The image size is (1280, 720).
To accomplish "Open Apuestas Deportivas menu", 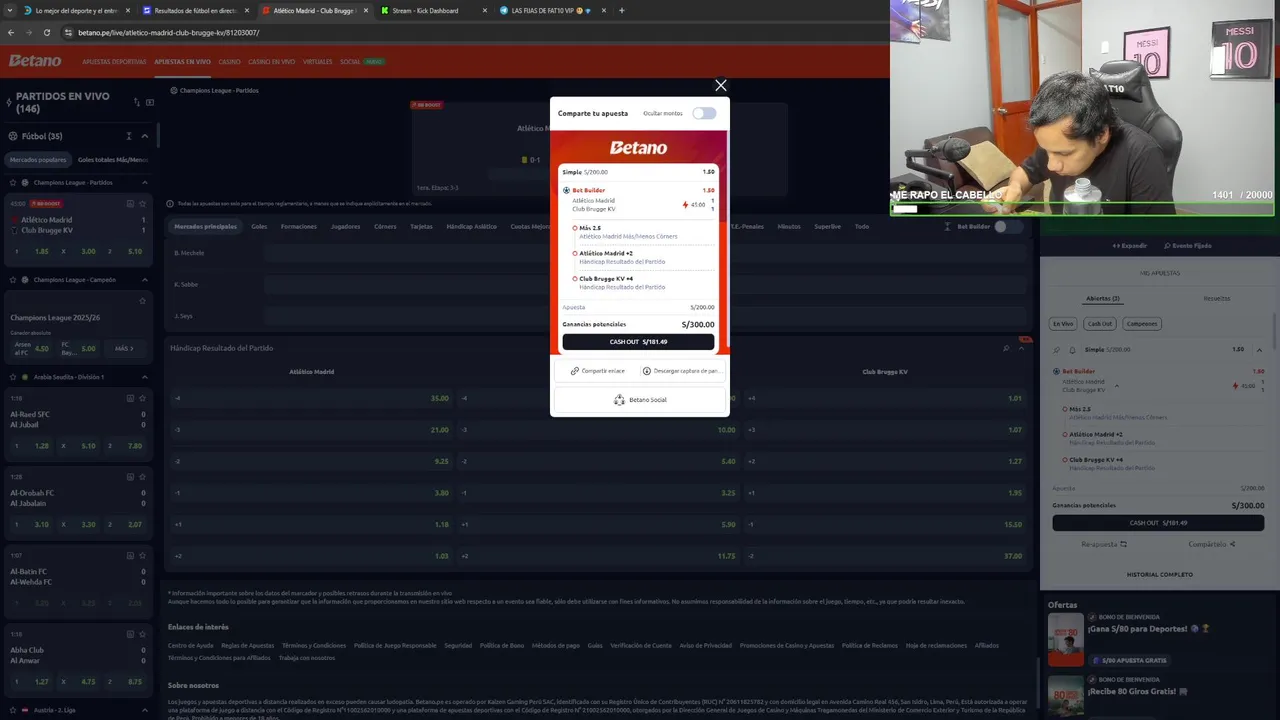I will click(114, 62).
